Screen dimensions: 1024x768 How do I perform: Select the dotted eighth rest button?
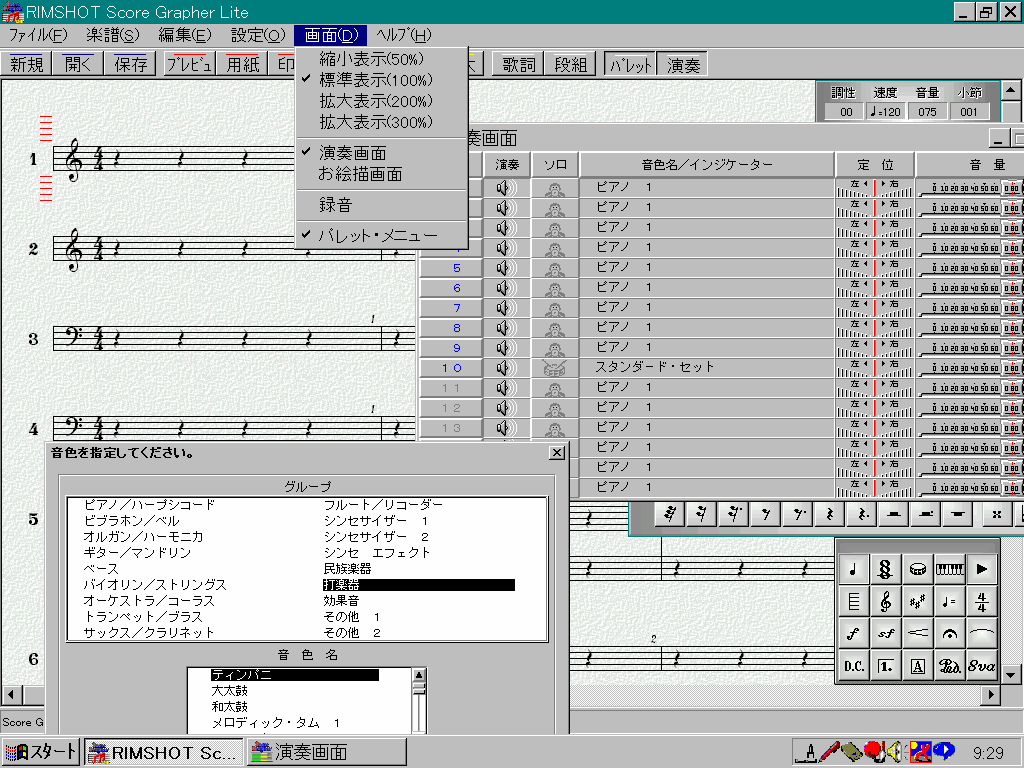click(798, 515)
